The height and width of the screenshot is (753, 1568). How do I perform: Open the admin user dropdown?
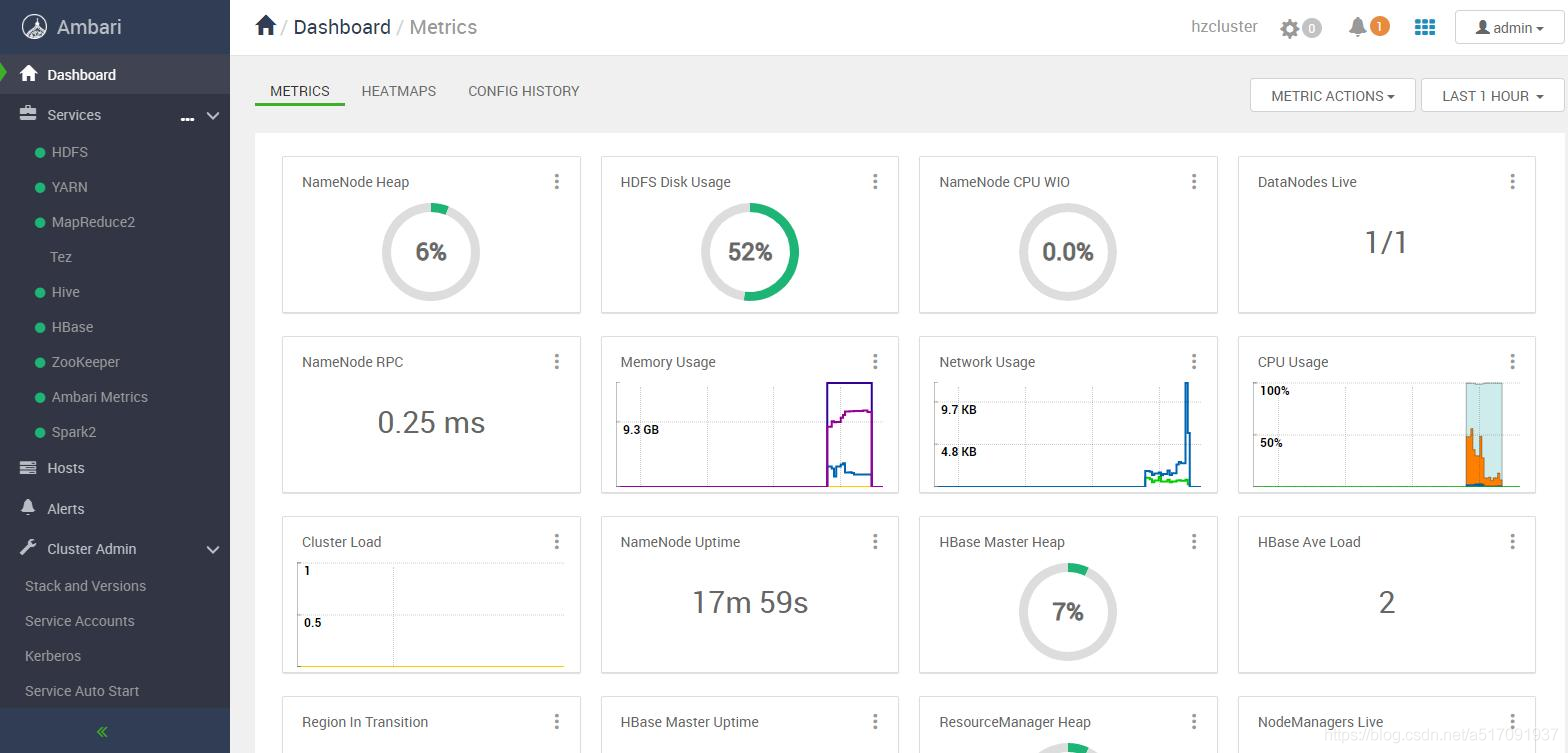1509,27
